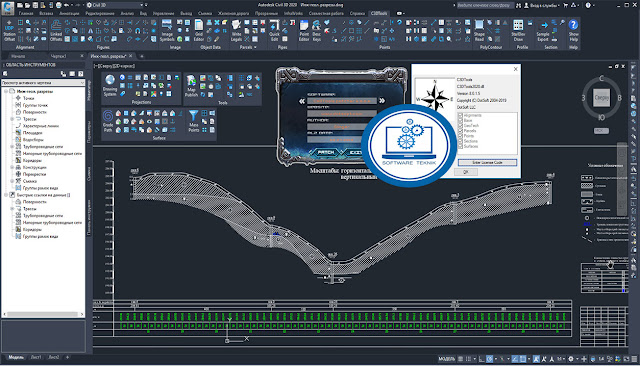Expand the Конструкции tree node
Screen dimensions: 640x366
pyautogui.click(x=12, y=167)
